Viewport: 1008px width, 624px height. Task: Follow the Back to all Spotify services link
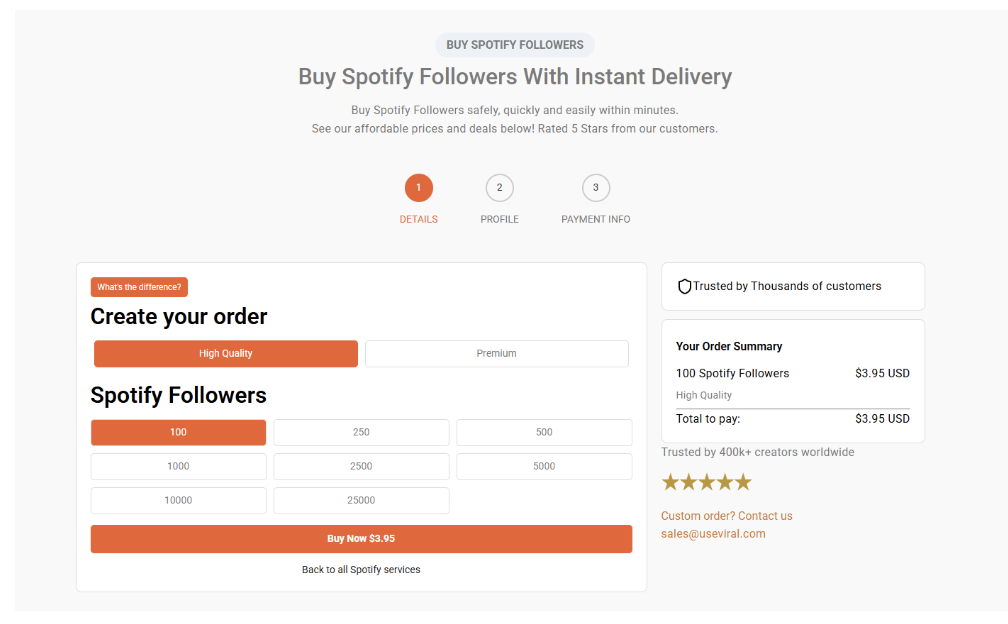(361, 570)
